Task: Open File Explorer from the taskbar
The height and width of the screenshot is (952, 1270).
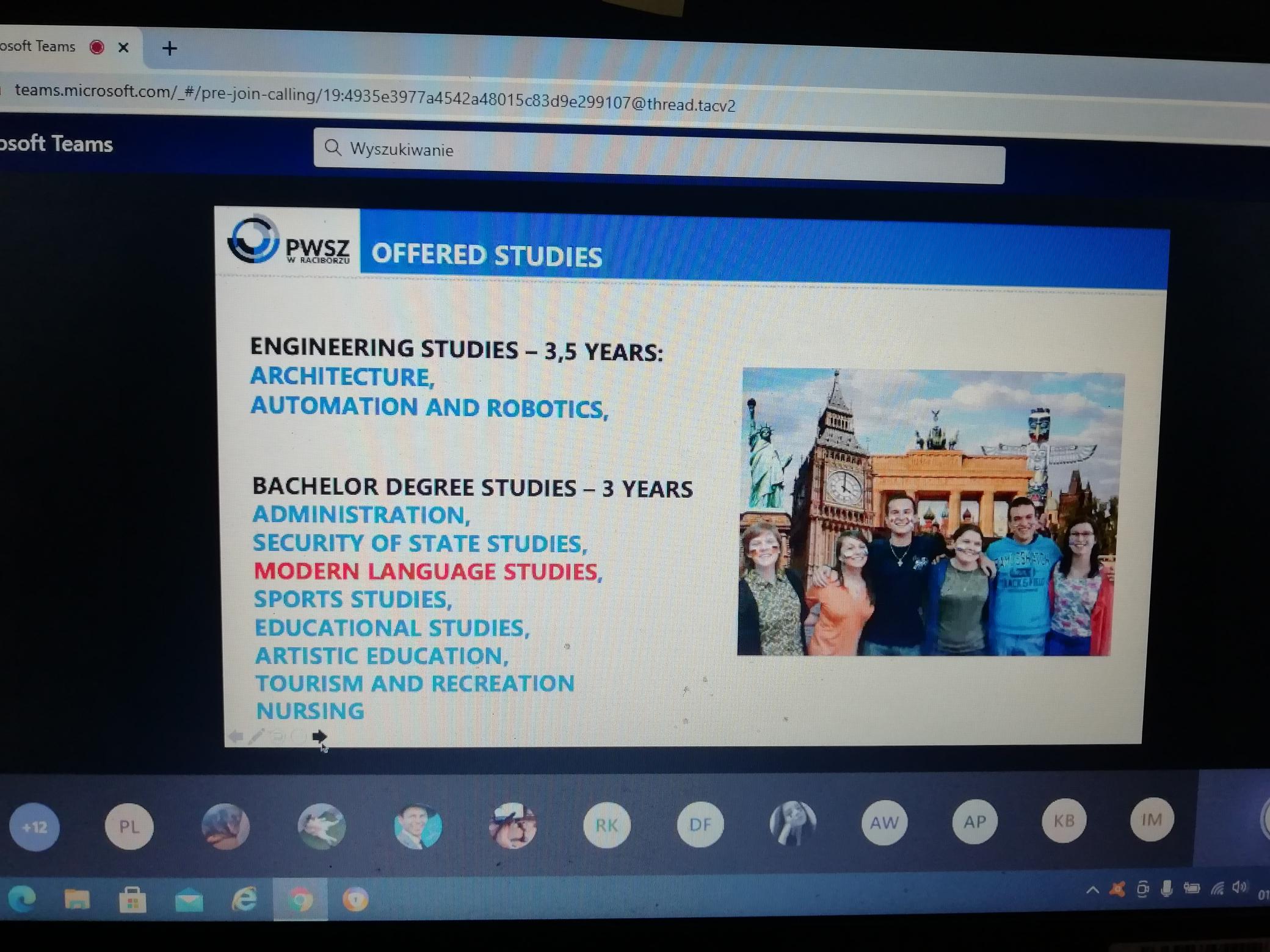Action: click(77, 899)
